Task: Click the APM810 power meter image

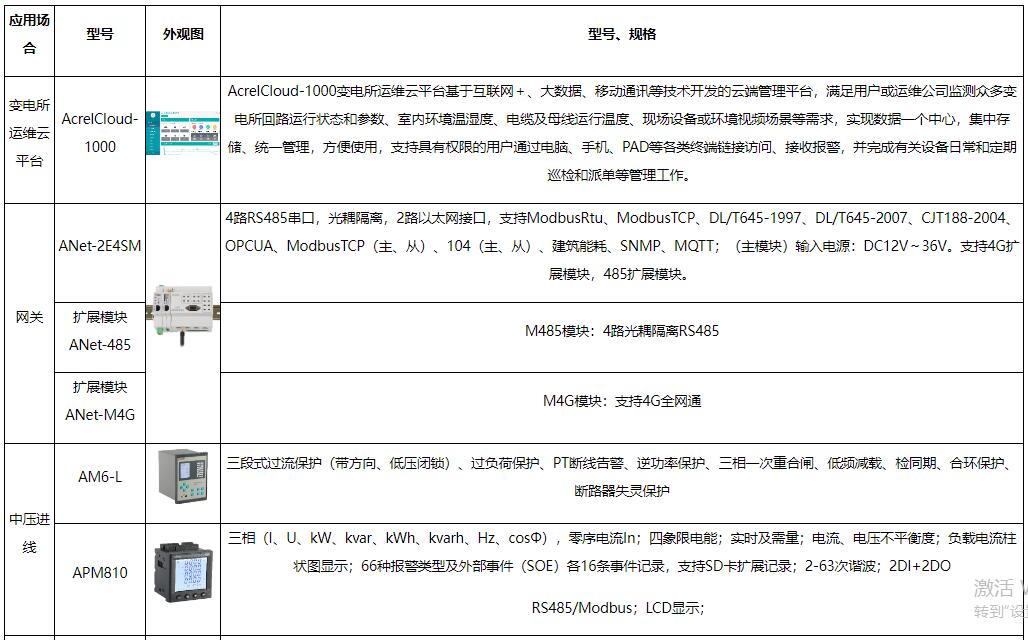Action: (183, 572)
